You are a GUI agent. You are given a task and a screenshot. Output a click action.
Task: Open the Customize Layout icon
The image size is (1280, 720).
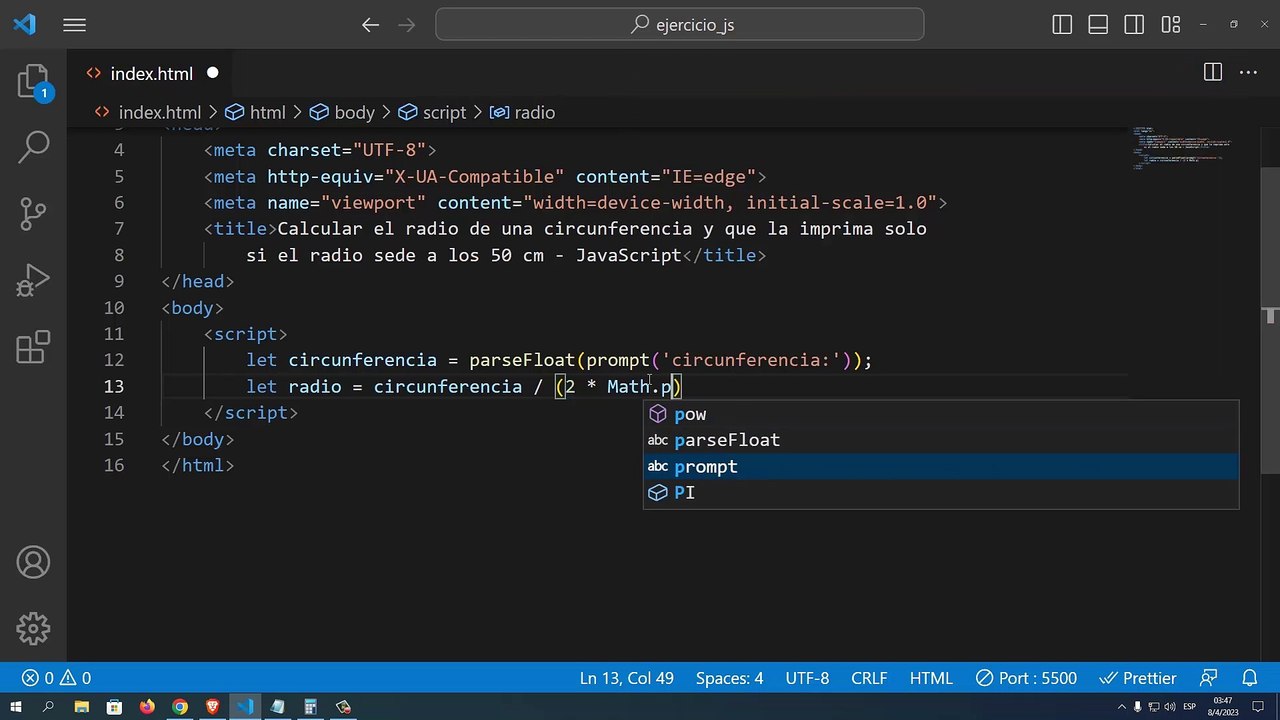coord(1170,25)
